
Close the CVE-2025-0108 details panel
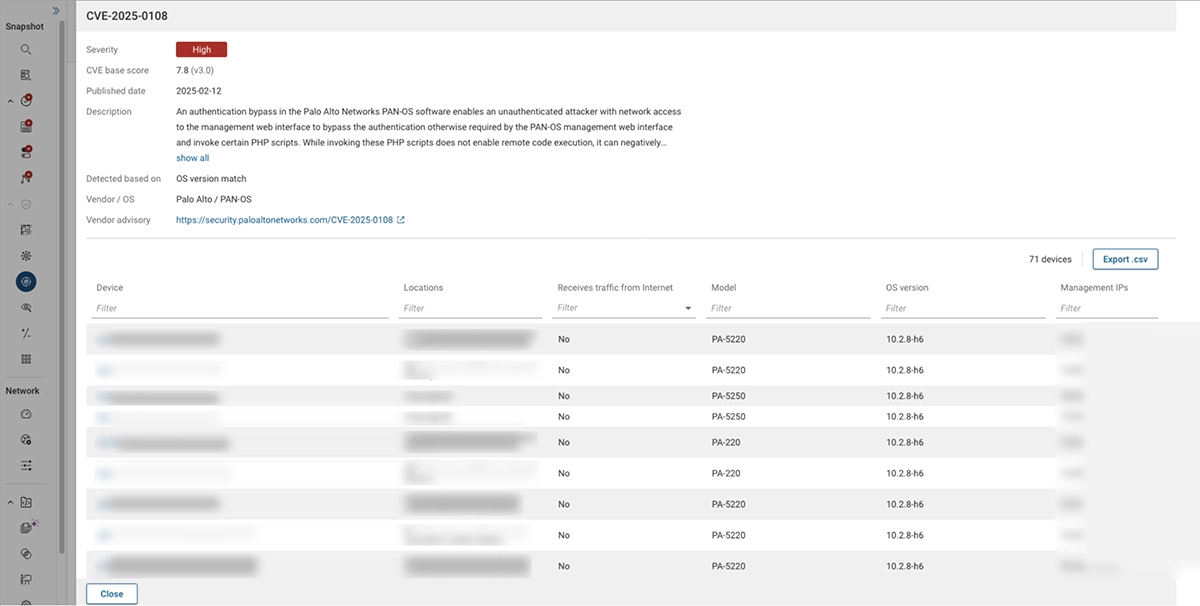coord(112,594)
